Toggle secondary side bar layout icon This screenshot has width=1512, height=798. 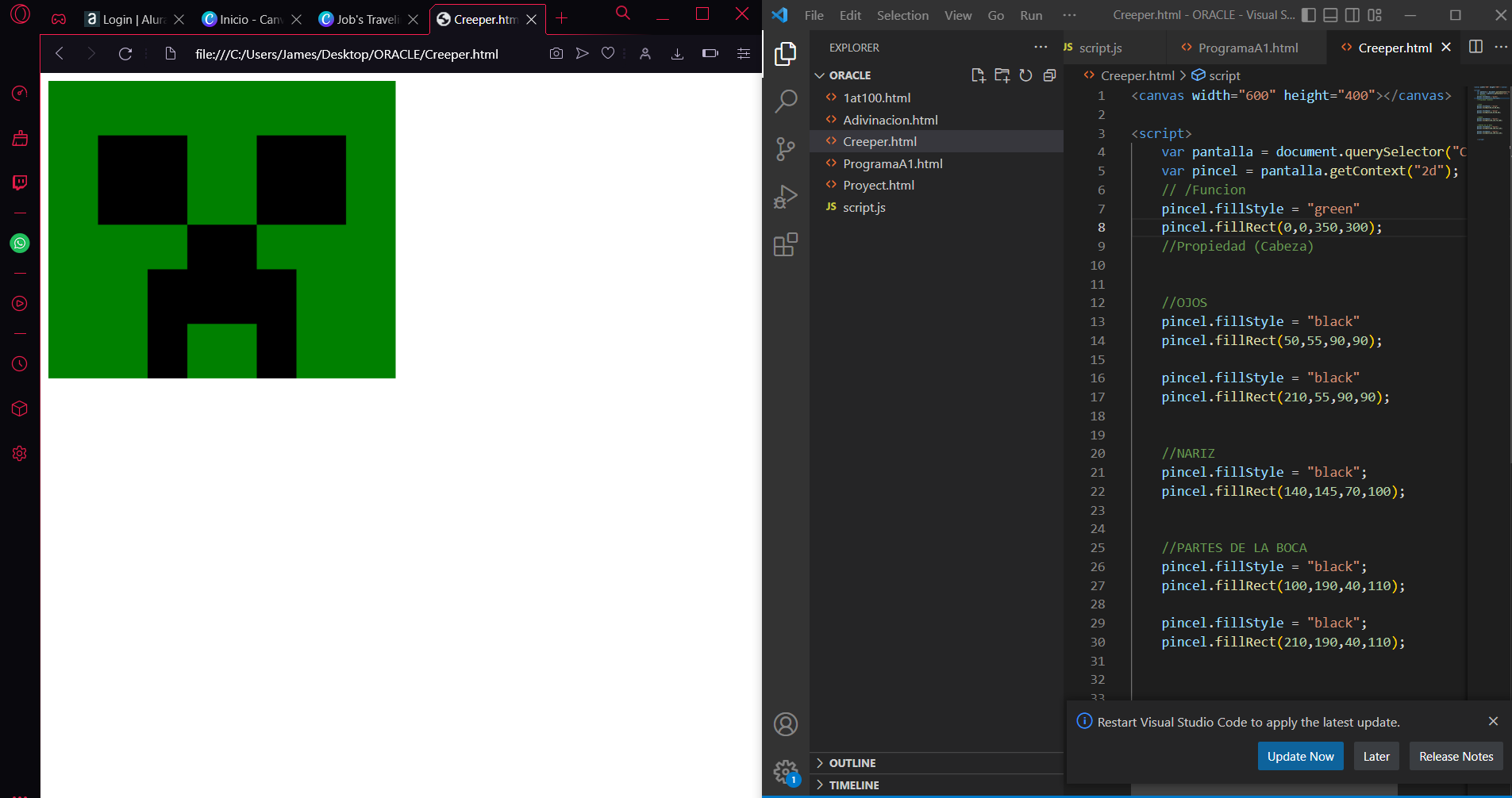coord(1352,15)
